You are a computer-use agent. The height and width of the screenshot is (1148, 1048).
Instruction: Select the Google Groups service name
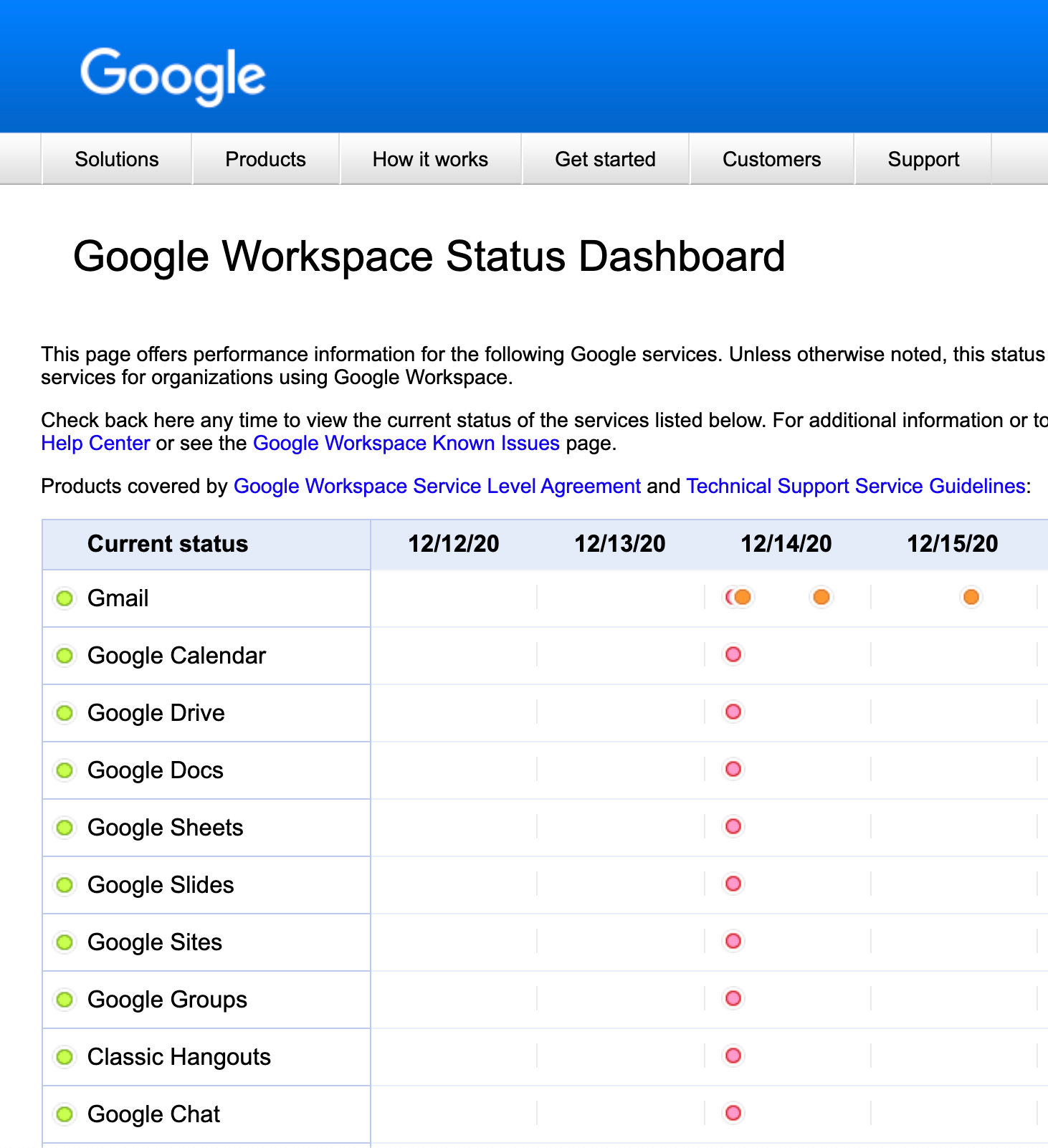pyautogui.click(x=168, y=1000)
